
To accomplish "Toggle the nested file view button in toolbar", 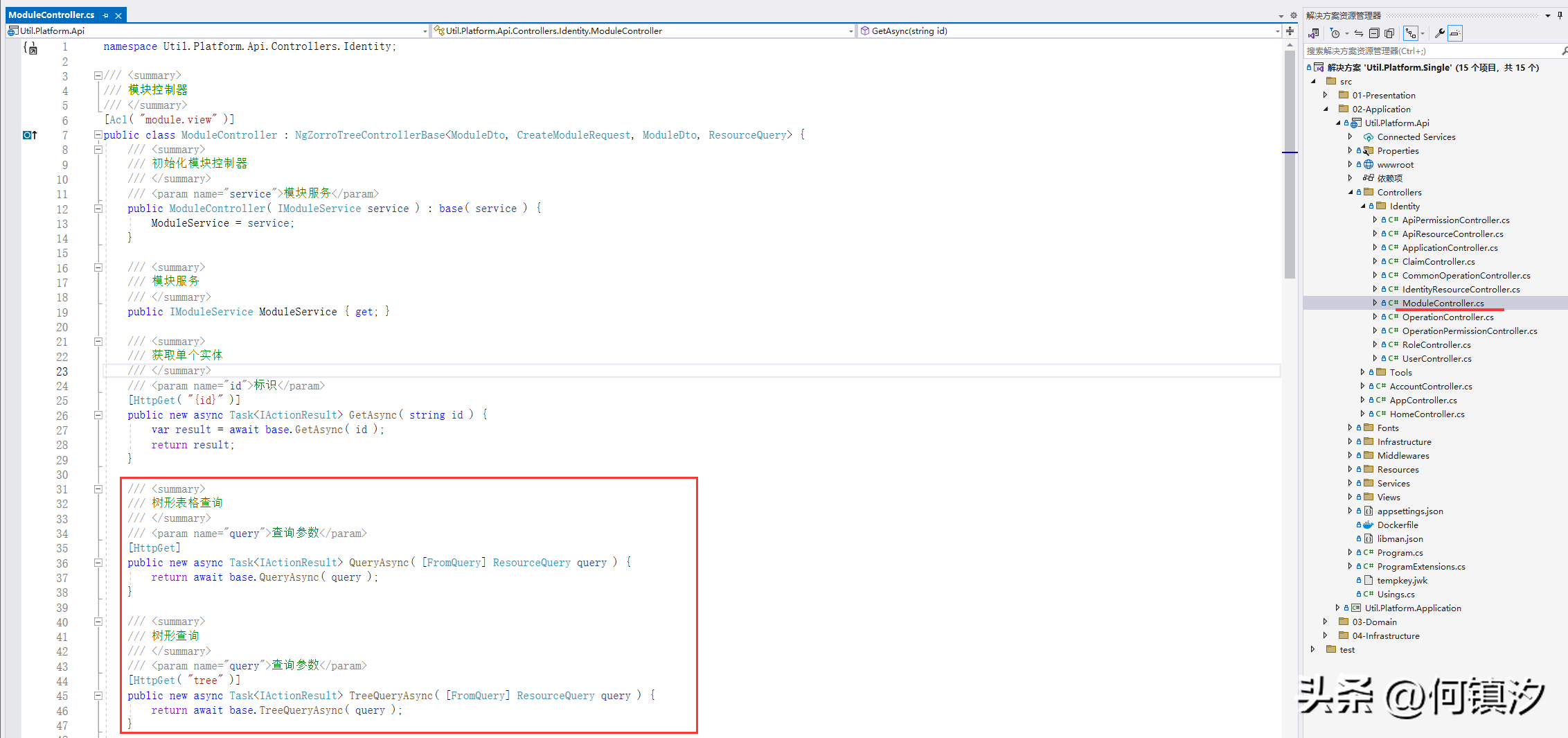I will [x=1411, y=33].
